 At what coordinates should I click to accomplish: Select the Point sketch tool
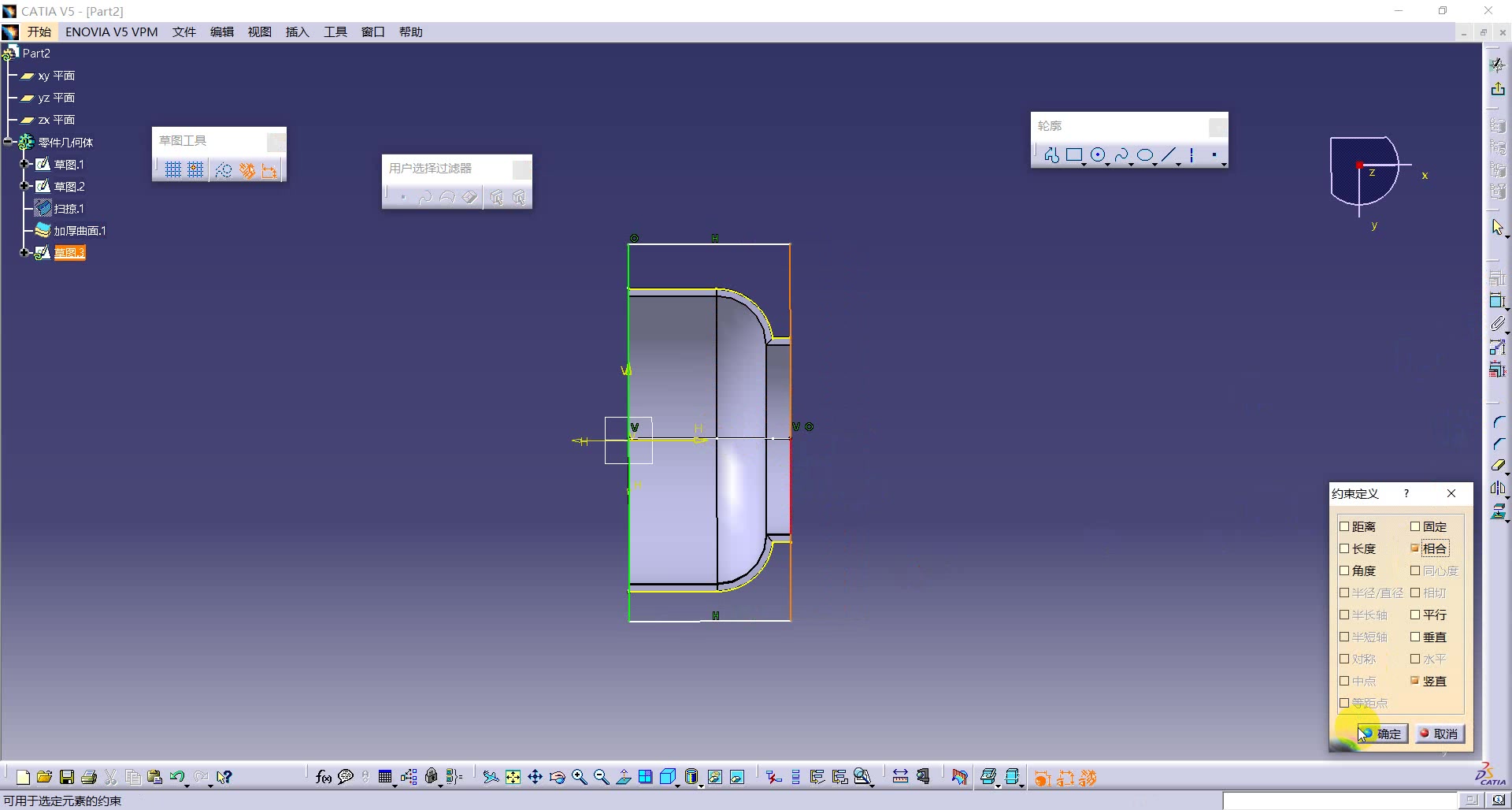(x=1214, y=155)
